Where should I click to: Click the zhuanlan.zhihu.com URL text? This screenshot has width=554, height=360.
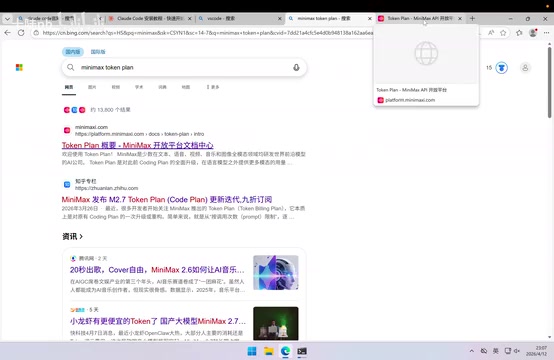point(106,188)
